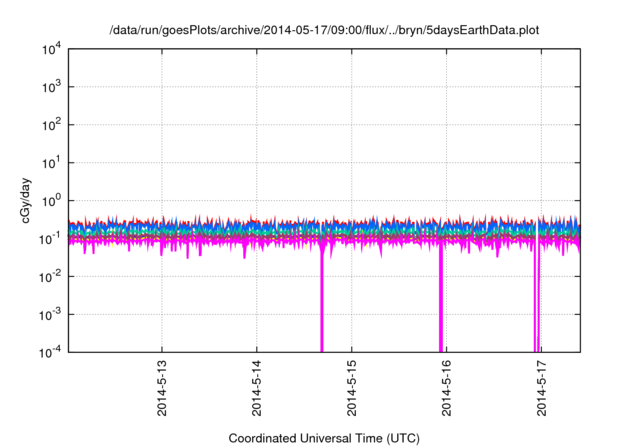Image resolution: width=640 pixels, height=448 pixels.
Task: Click the 10^4 y-axis tick label
Action: pyautogui.click(x=51, y=50)
